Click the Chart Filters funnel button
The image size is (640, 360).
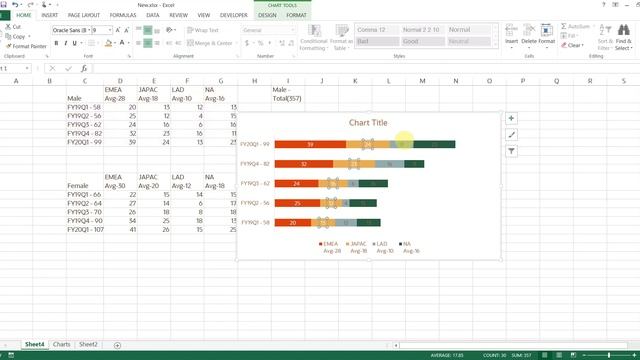click(x=511, y=151)
